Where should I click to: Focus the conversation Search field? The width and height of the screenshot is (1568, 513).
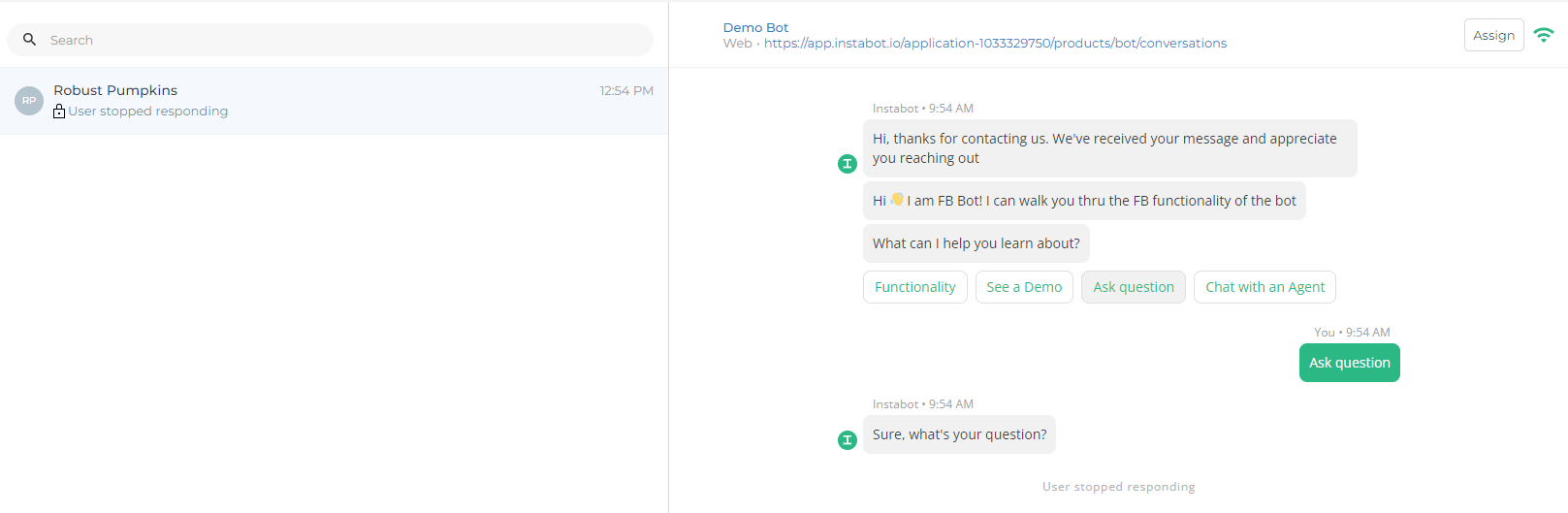click(330, 40)
